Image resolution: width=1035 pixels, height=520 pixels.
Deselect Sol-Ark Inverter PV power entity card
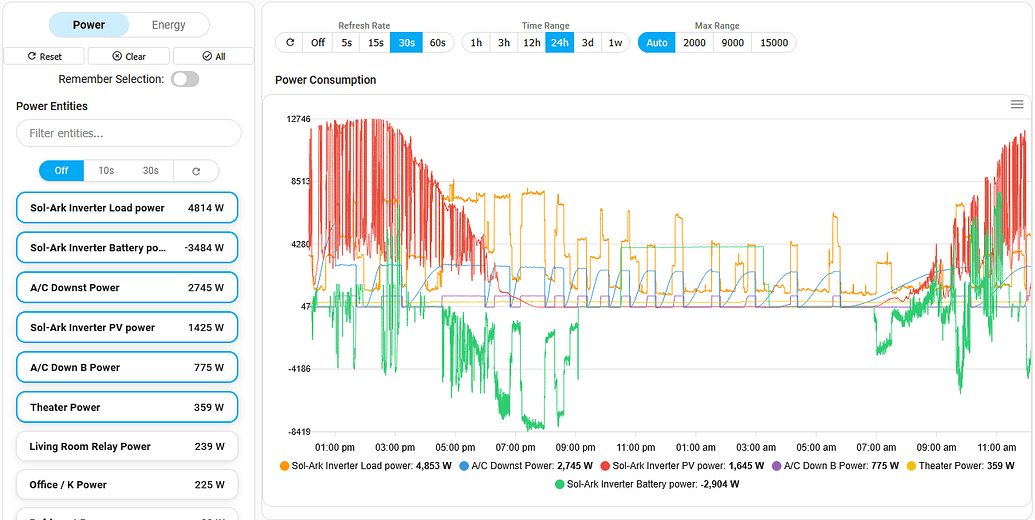click(127, 327)
